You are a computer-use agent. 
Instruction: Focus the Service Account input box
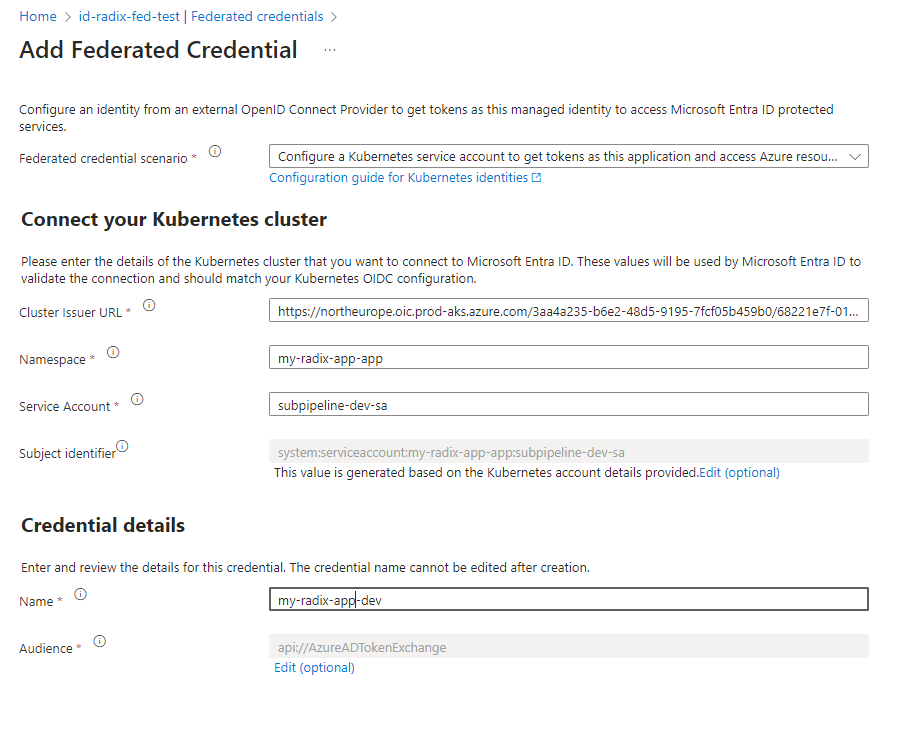(568, 404)
